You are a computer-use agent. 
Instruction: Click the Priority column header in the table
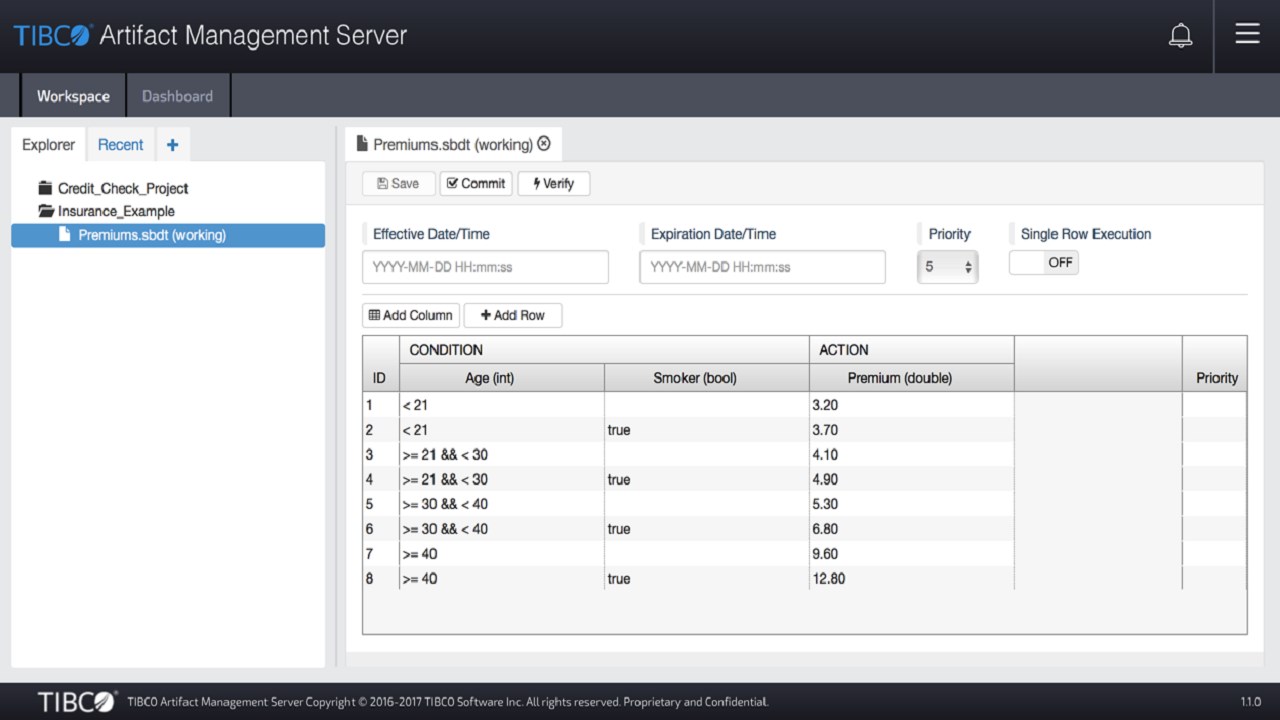(1215, 378)
